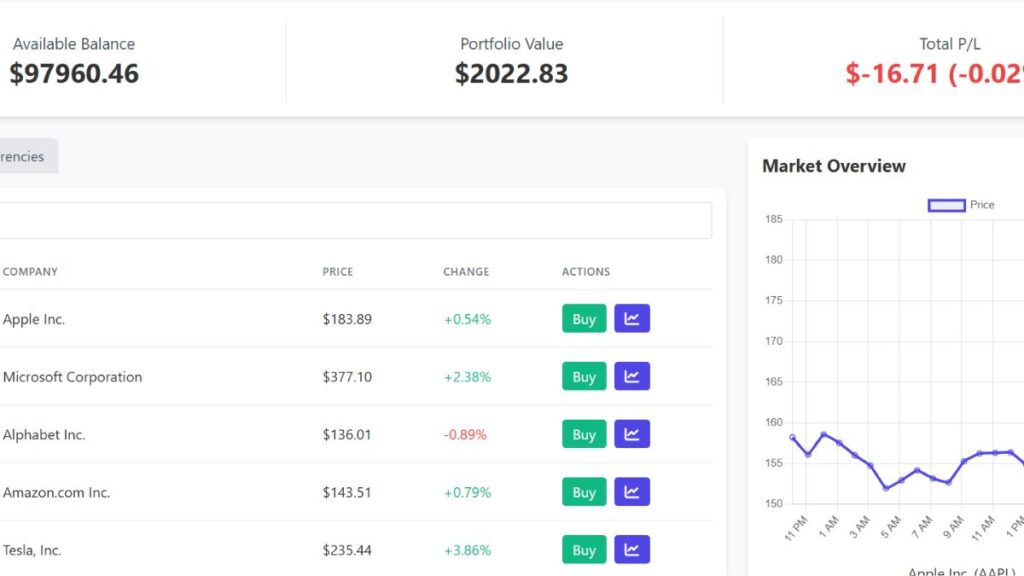Click the 5 AM x-axis label
This screenshot has height=576, width=1024.
click(890, 527)
